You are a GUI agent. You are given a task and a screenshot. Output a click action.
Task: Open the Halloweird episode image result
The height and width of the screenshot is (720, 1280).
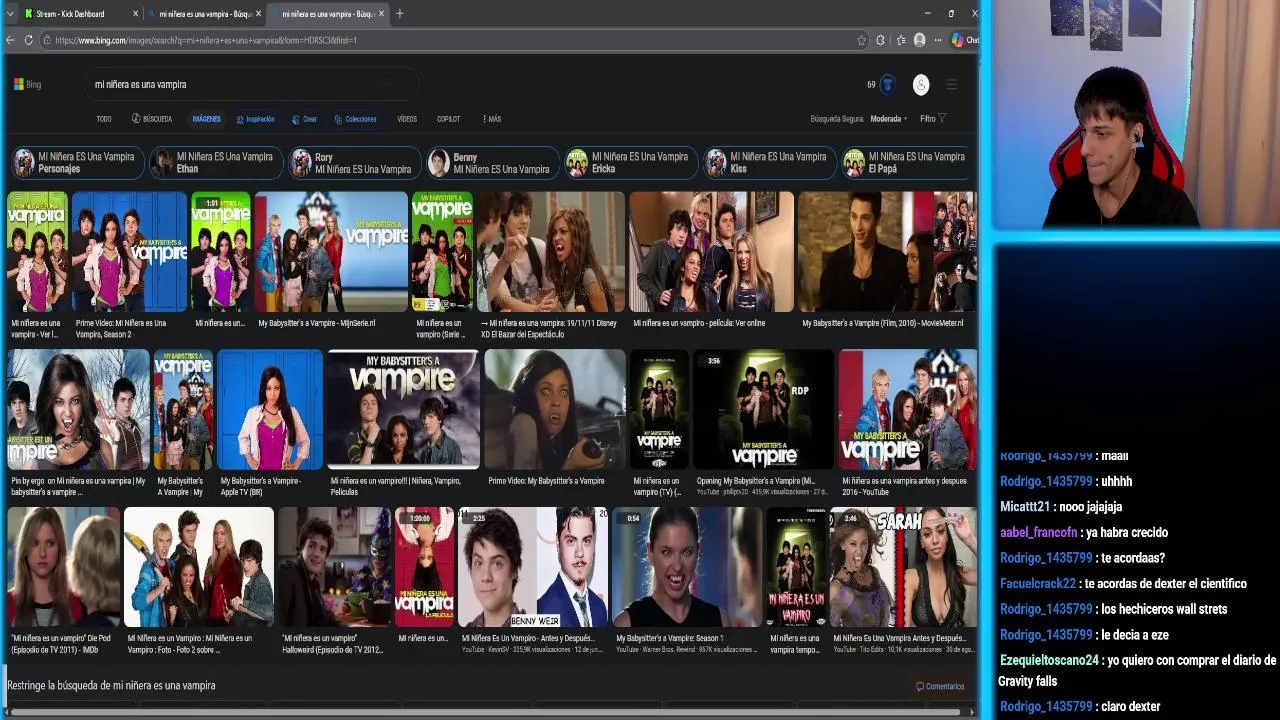(x=334, y=567)
